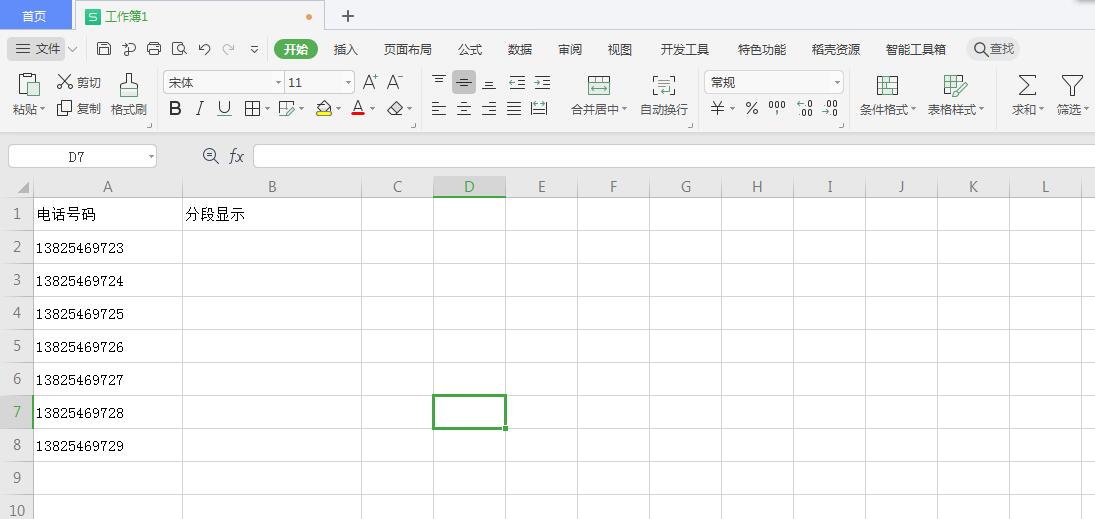Select cell B2 under 分段显示
This screenshot has height=519, width=1095.
272,247
